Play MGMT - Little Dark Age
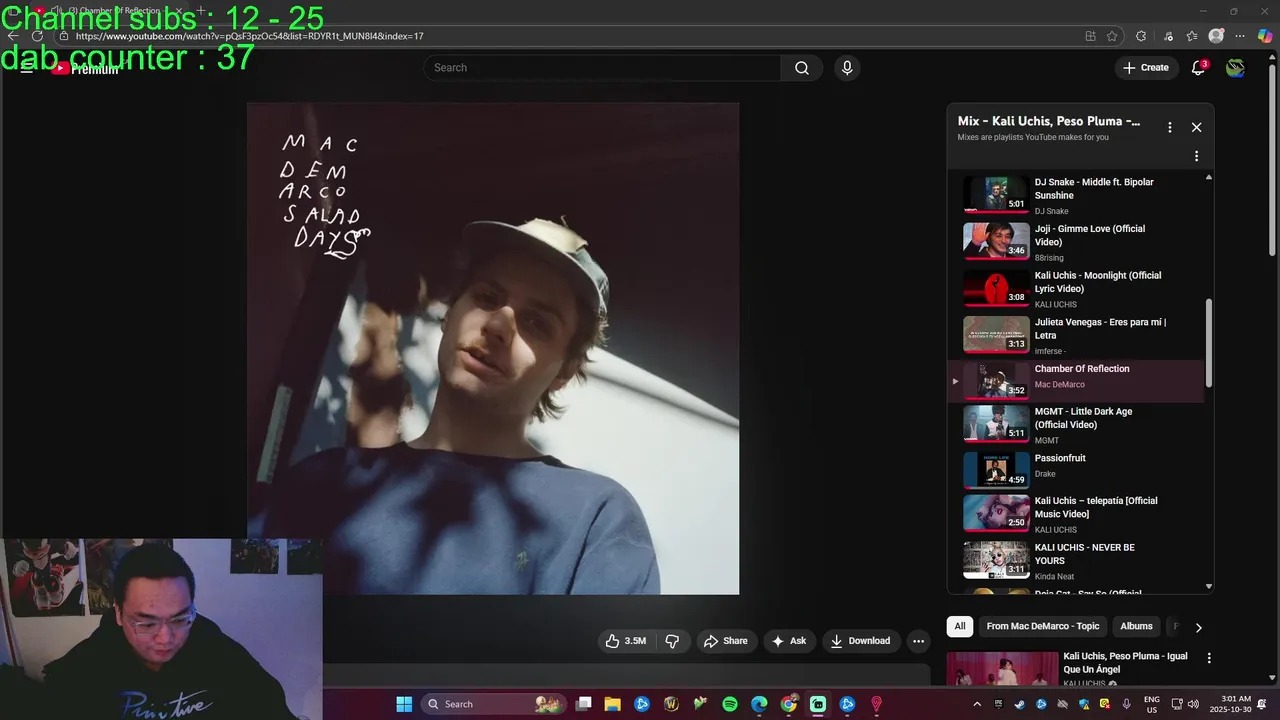1280x720 pixels. coord(1075,424)
